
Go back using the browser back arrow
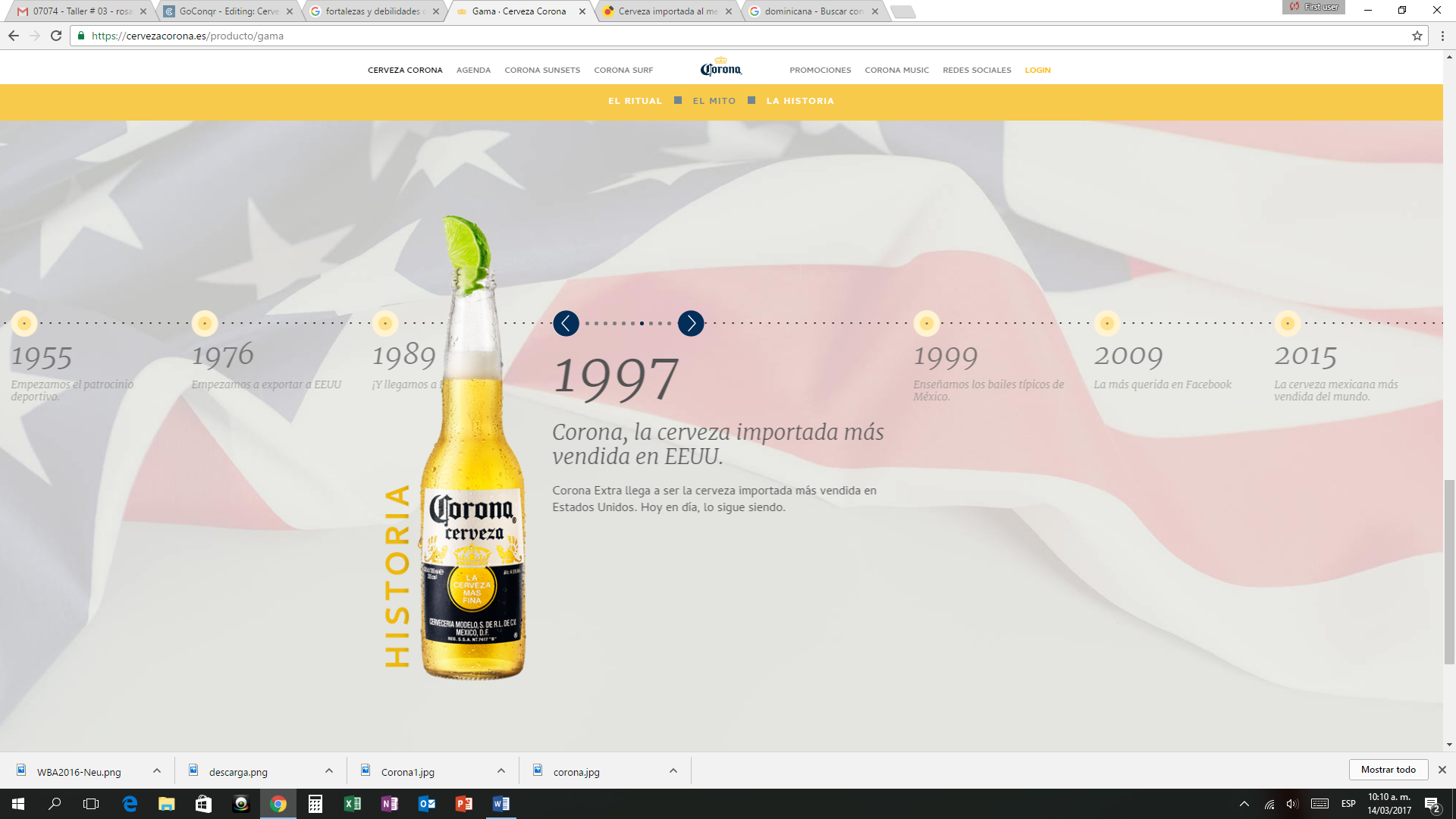coord(14,36)
